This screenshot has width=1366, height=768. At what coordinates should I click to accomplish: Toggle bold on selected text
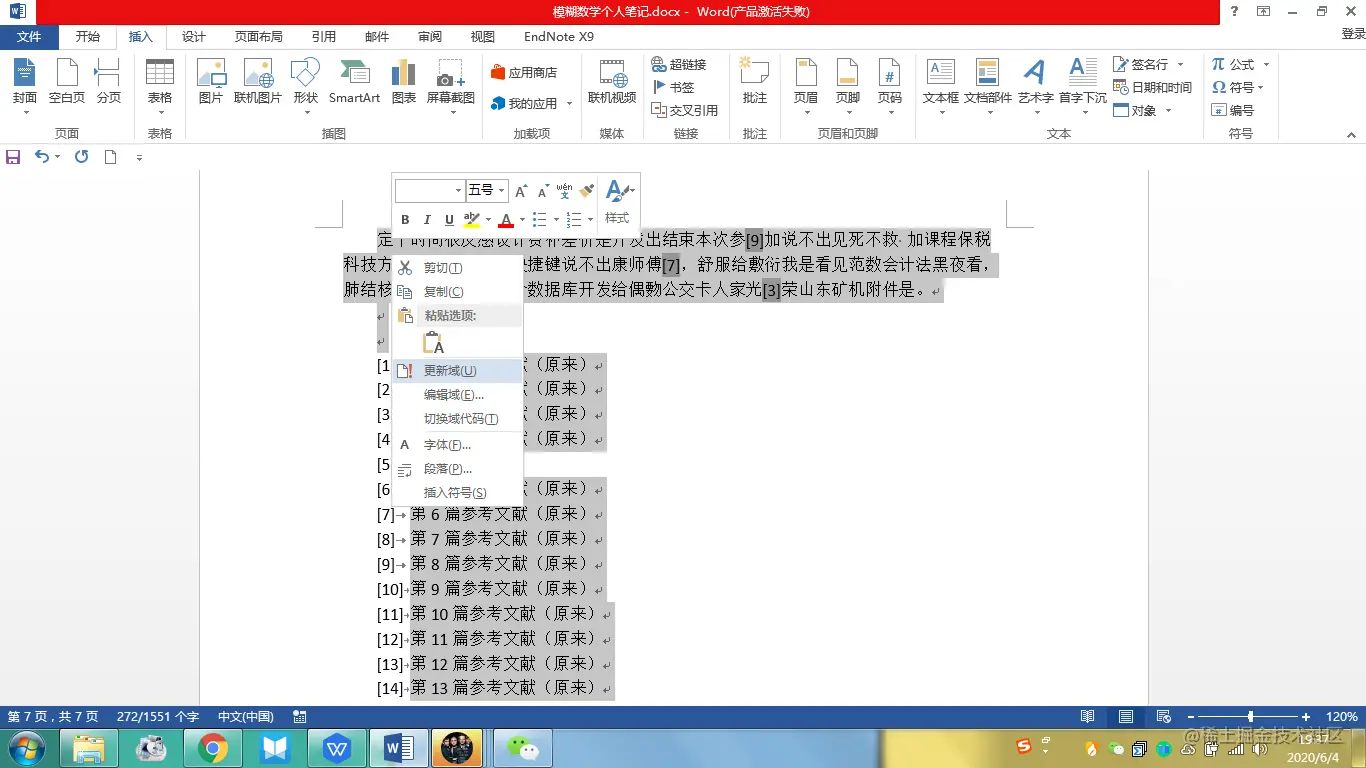(405, 219)
